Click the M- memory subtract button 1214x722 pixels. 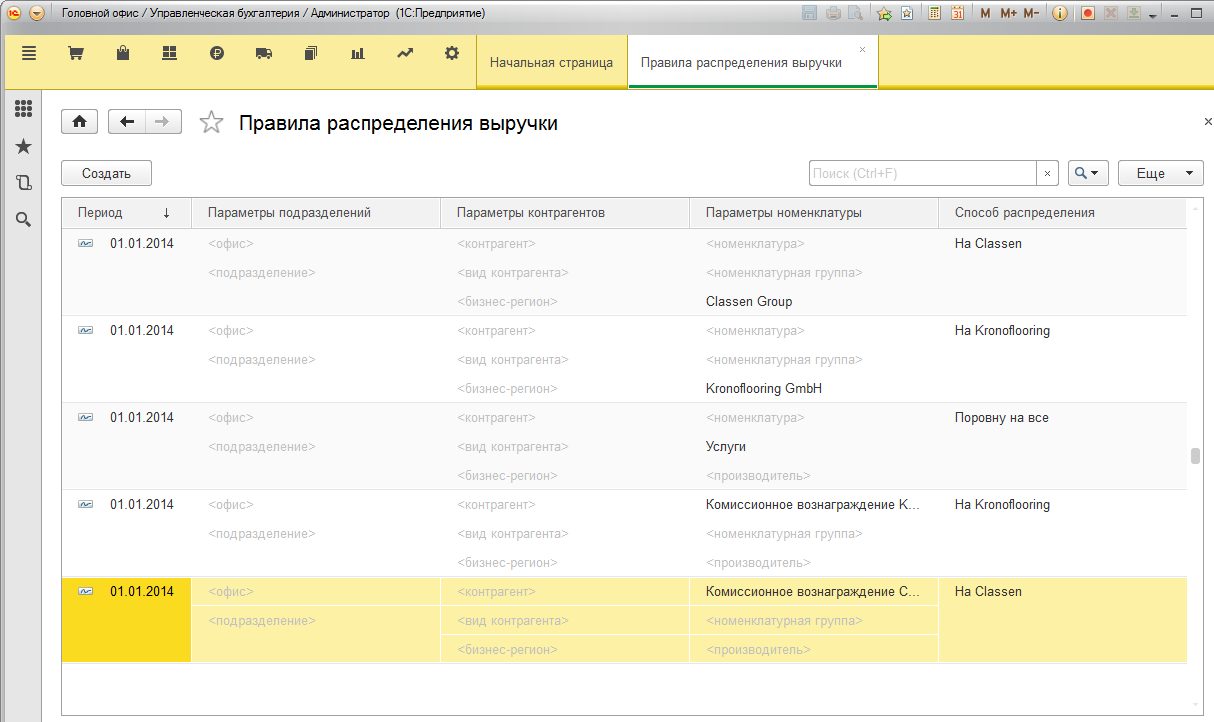(x=1031, y=13)
